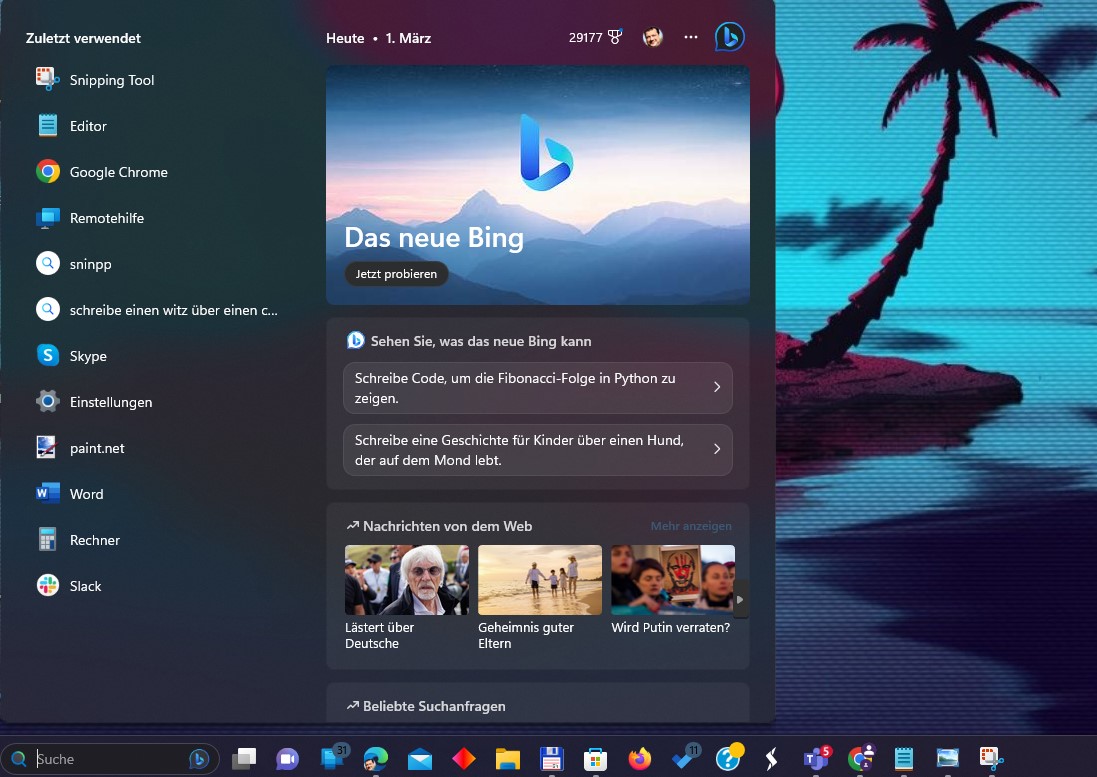Click 'Mehr anzeigen' next to Nachrichten
The image size is (1097, 777).
[691, 526]
